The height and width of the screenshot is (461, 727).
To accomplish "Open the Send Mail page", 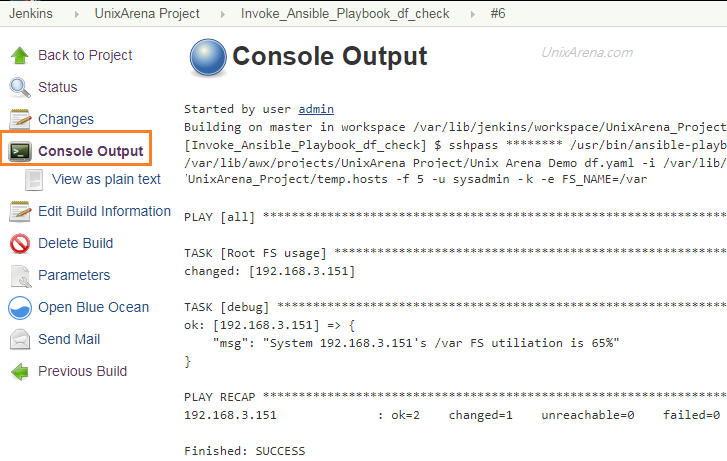I will (69, 339).
